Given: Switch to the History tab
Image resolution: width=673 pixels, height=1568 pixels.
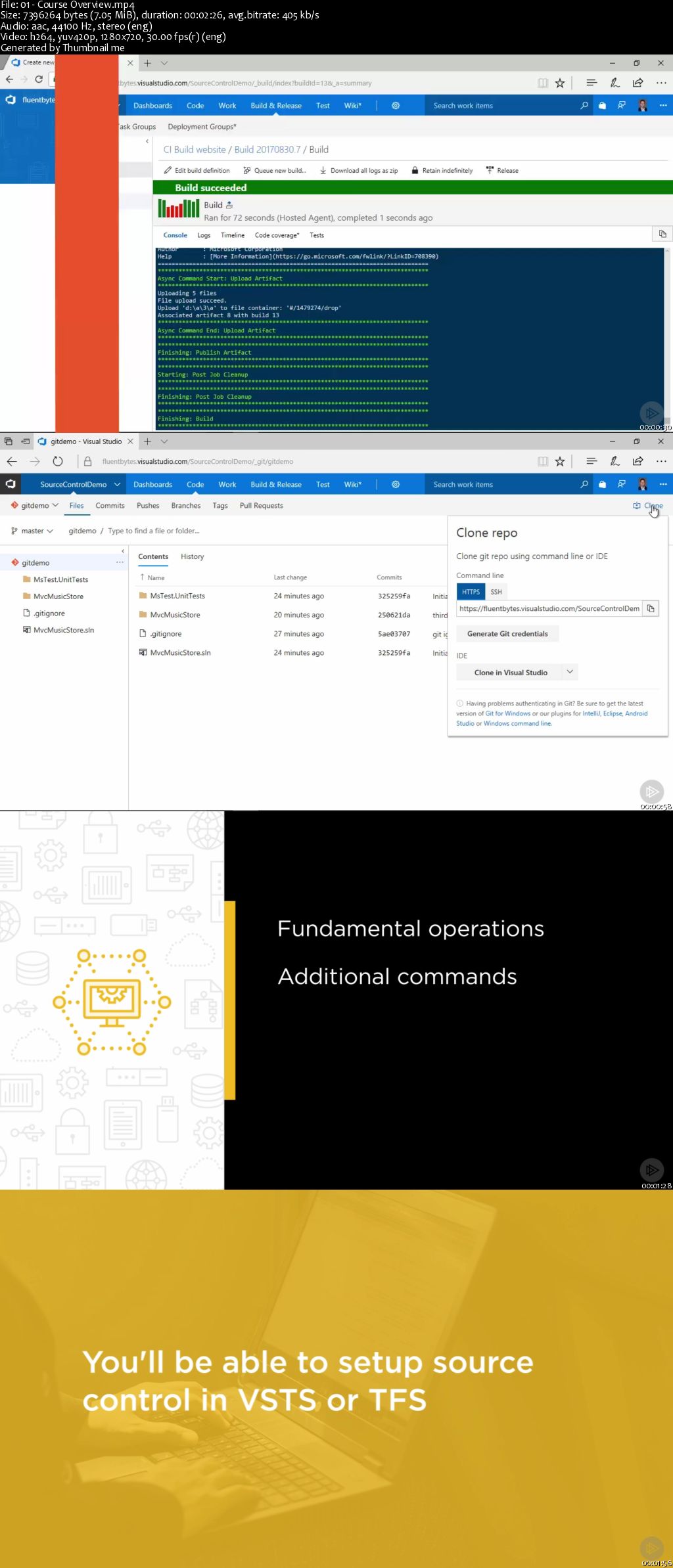Looking at the screenshot, I should pos(192,556).
